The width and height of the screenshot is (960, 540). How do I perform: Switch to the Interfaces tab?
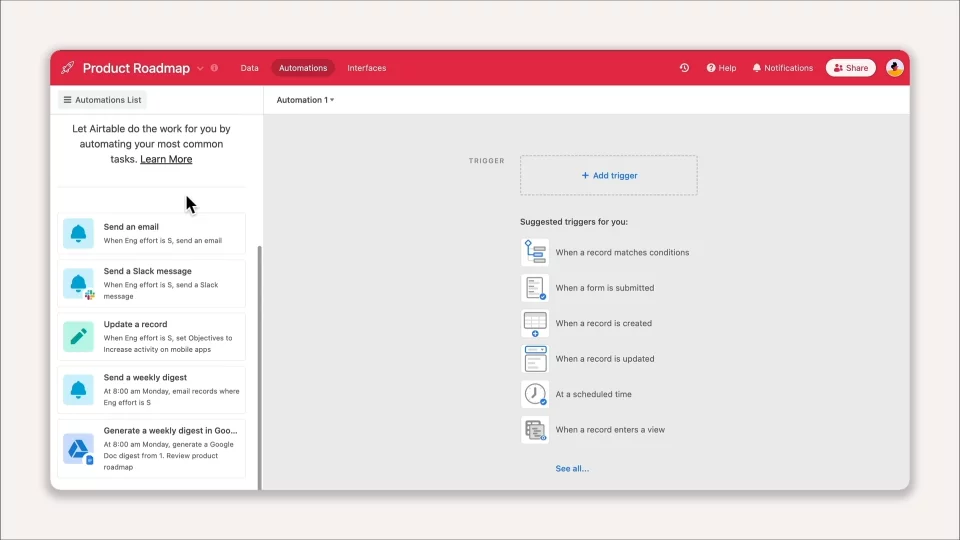point(367,68)
